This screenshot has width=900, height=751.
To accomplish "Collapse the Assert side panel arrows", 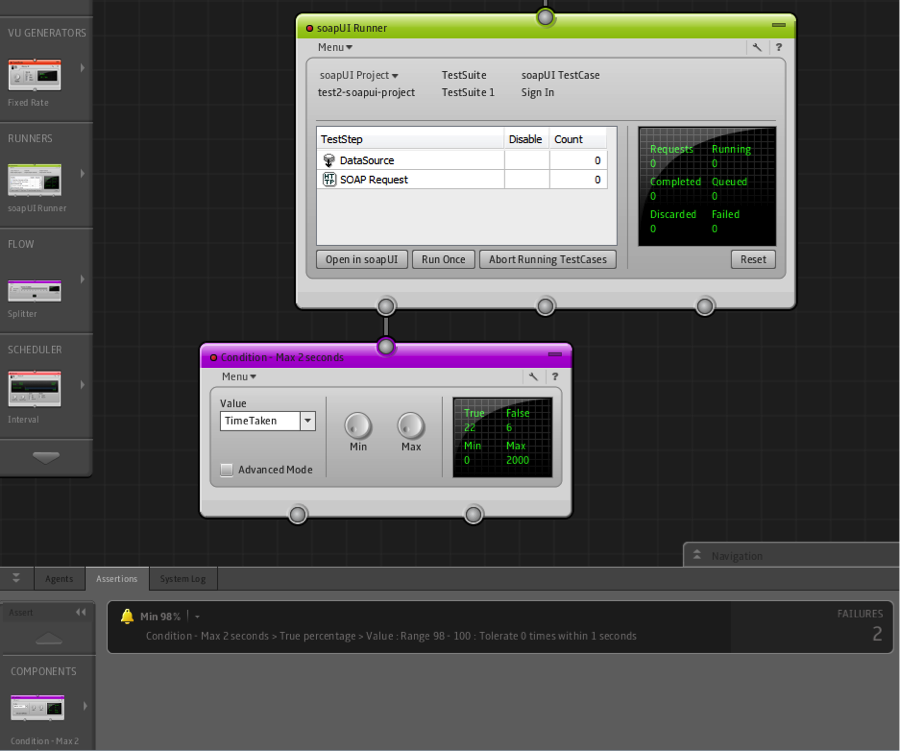I will click(81, 612).
